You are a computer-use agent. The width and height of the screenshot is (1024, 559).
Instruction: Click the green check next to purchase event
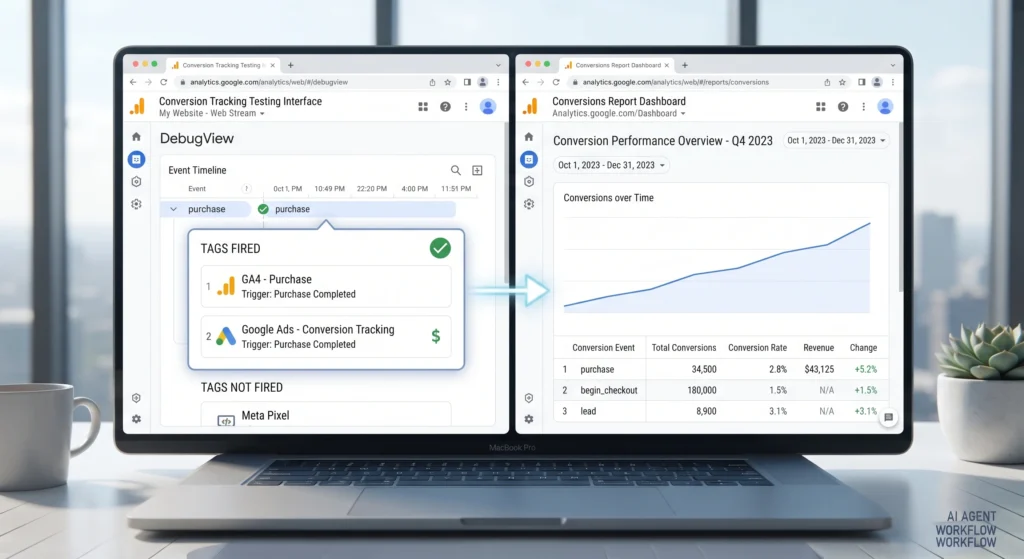coord(263,209)
